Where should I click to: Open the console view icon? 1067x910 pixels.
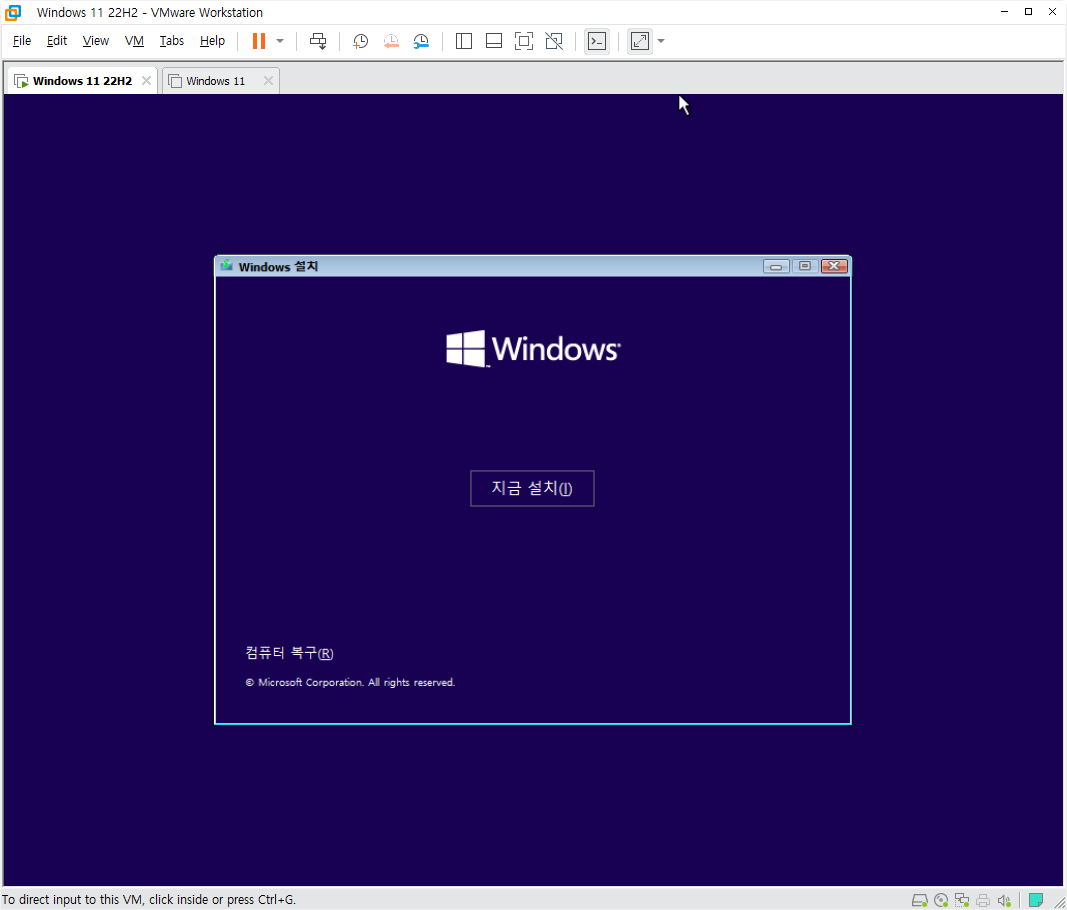[597, 41]
